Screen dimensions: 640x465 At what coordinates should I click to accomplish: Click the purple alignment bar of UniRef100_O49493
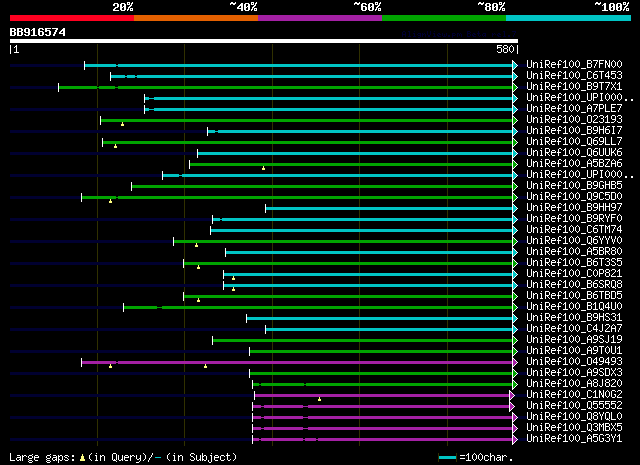click(x=297, y=363)
